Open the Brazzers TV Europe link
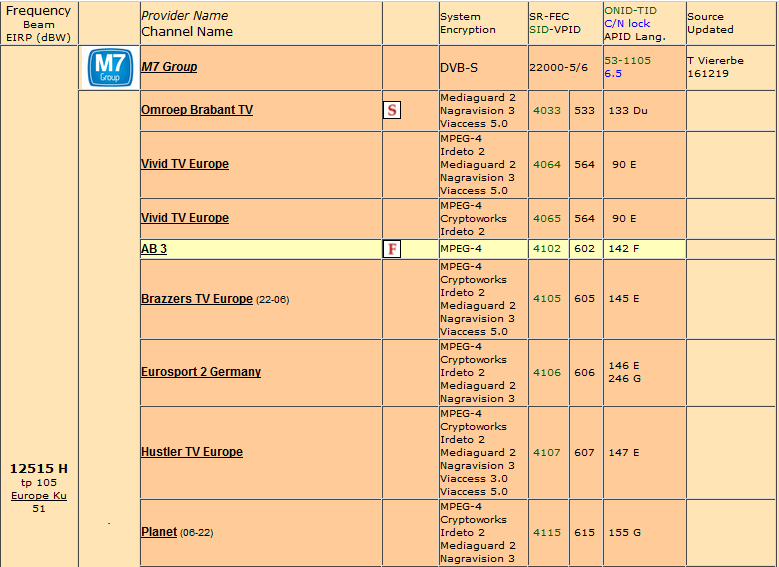Image resolution: width=779 pixels, height=567 pixels. click(x=197, y=299)
